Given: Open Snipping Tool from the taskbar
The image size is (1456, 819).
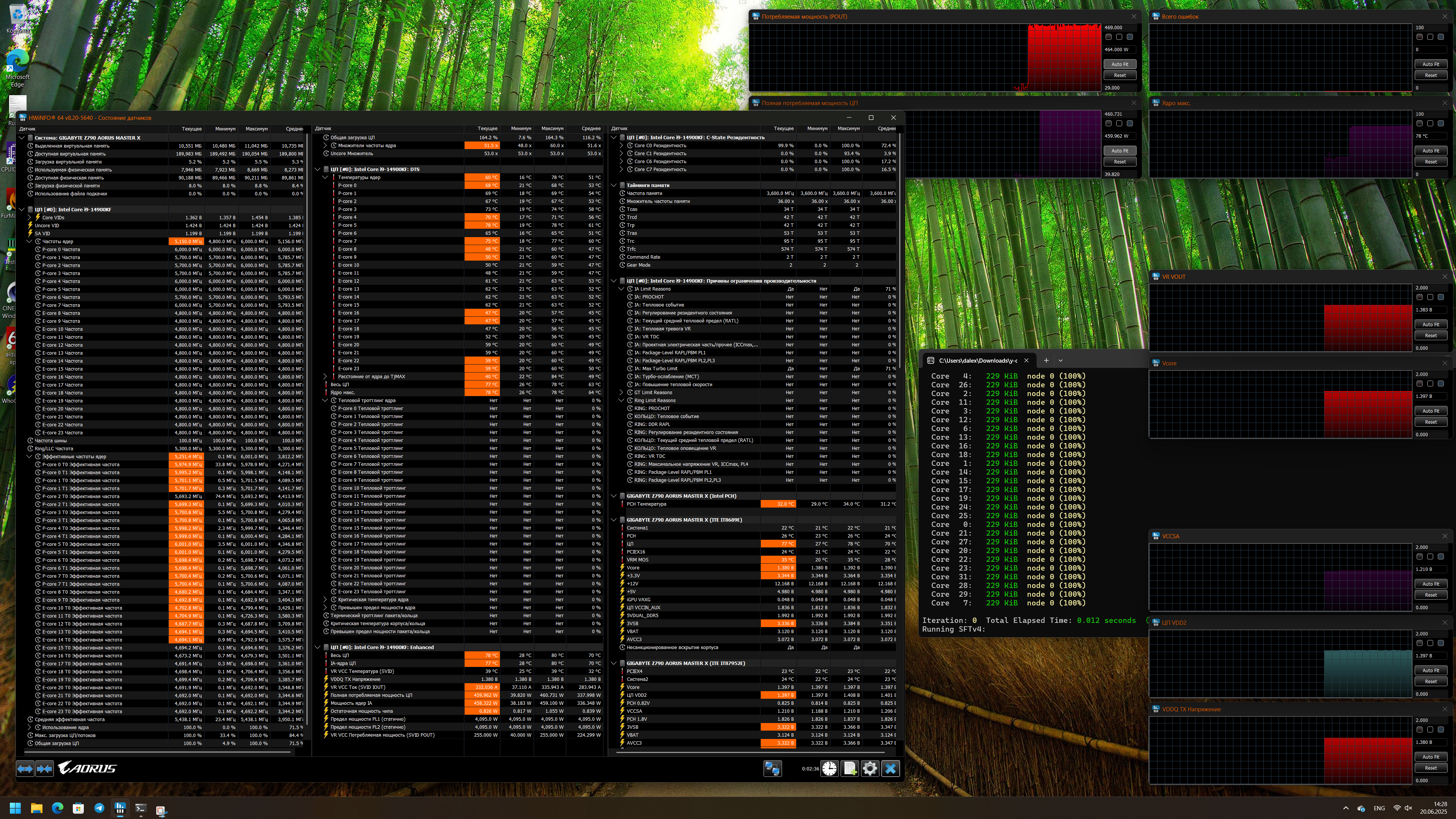Looking at the screenshot, I should 161,809.
